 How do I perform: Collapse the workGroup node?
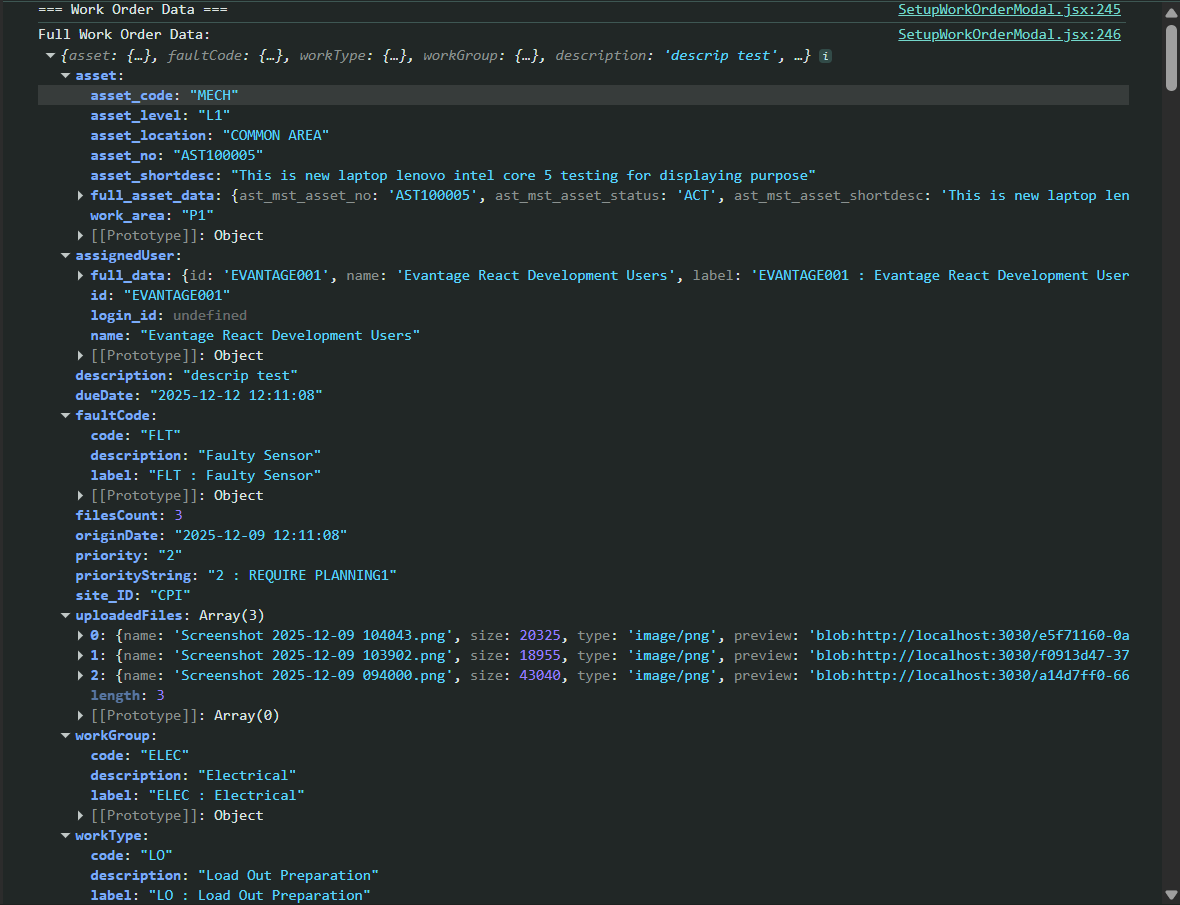[x=66, y=736]
